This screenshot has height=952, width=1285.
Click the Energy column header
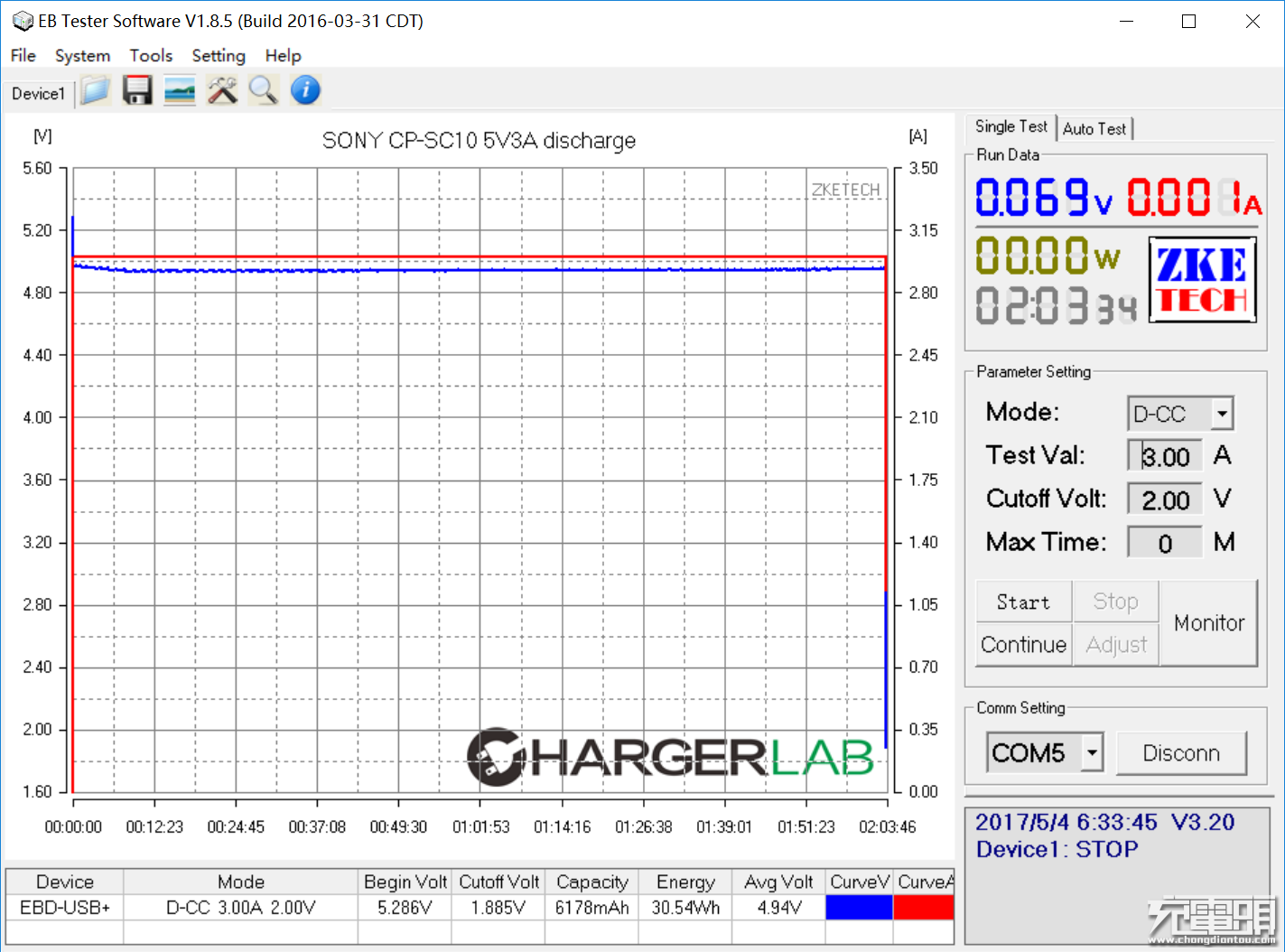[686, 882]
